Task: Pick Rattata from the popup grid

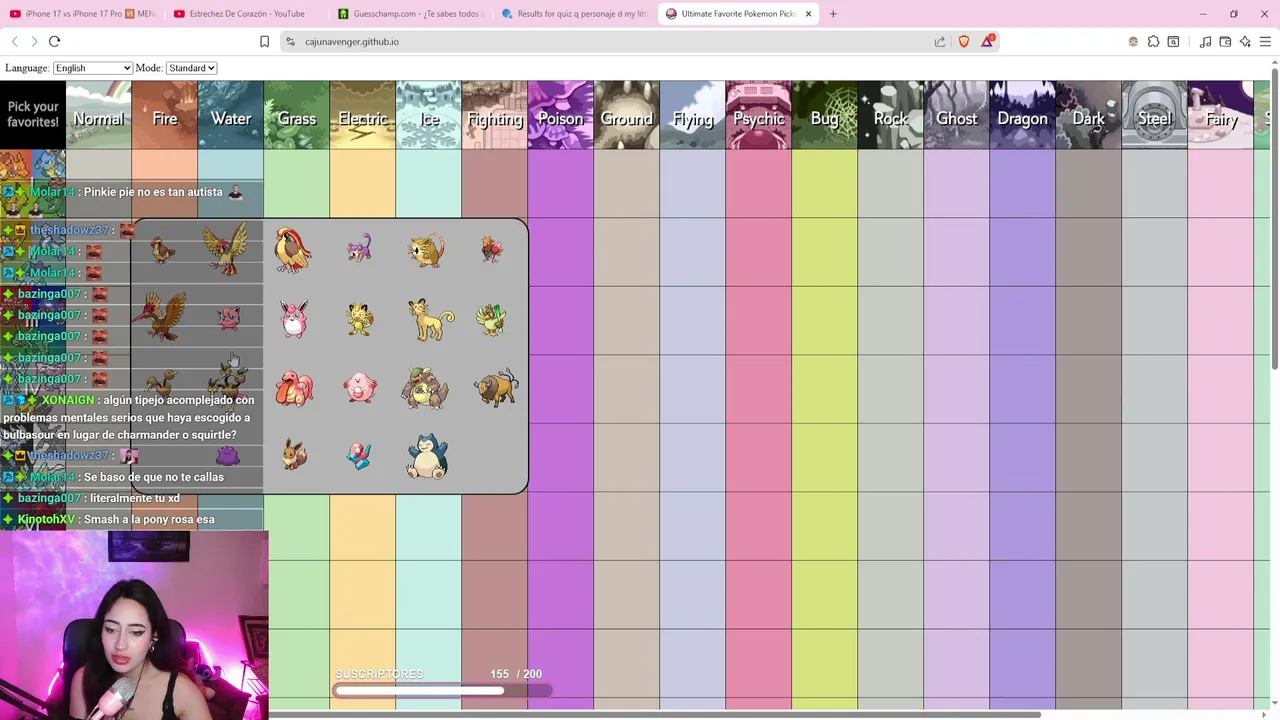Action: [x=359, y=247]
